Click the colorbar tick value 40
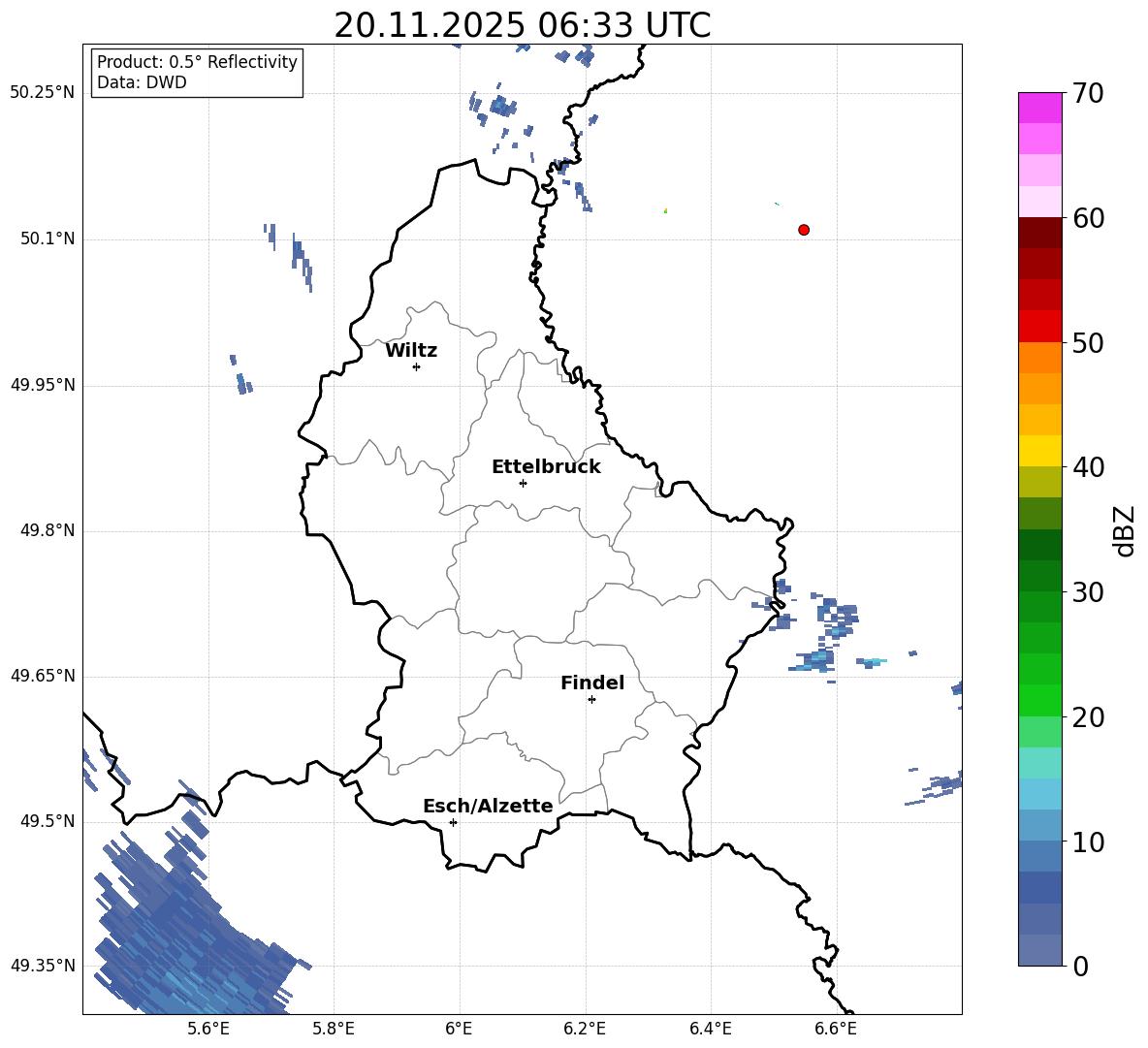 tap(1088, 467)
